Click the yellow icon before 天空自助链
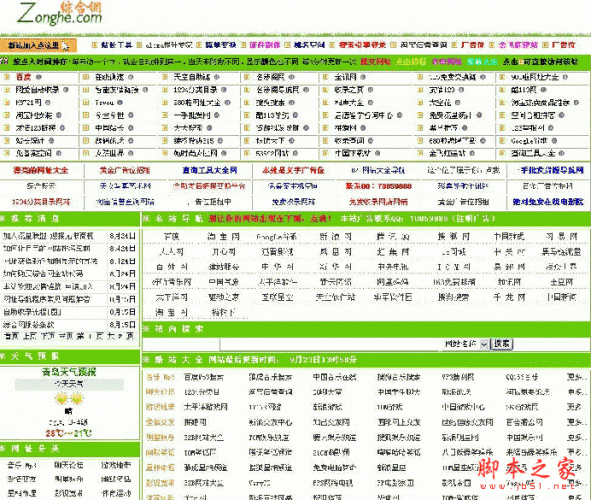This screenshot has height=500, width=591. coord(165,77)
